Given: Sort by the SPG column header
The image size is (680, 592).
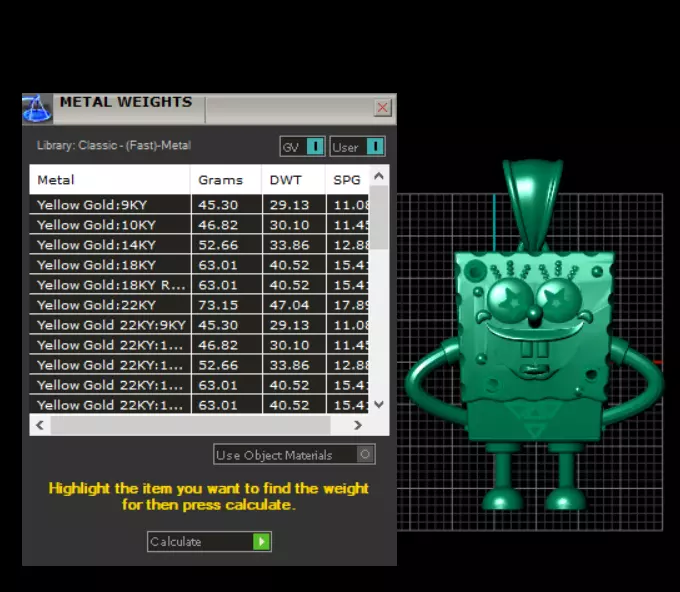Looking at the screenshot, I should pos(347,180).
